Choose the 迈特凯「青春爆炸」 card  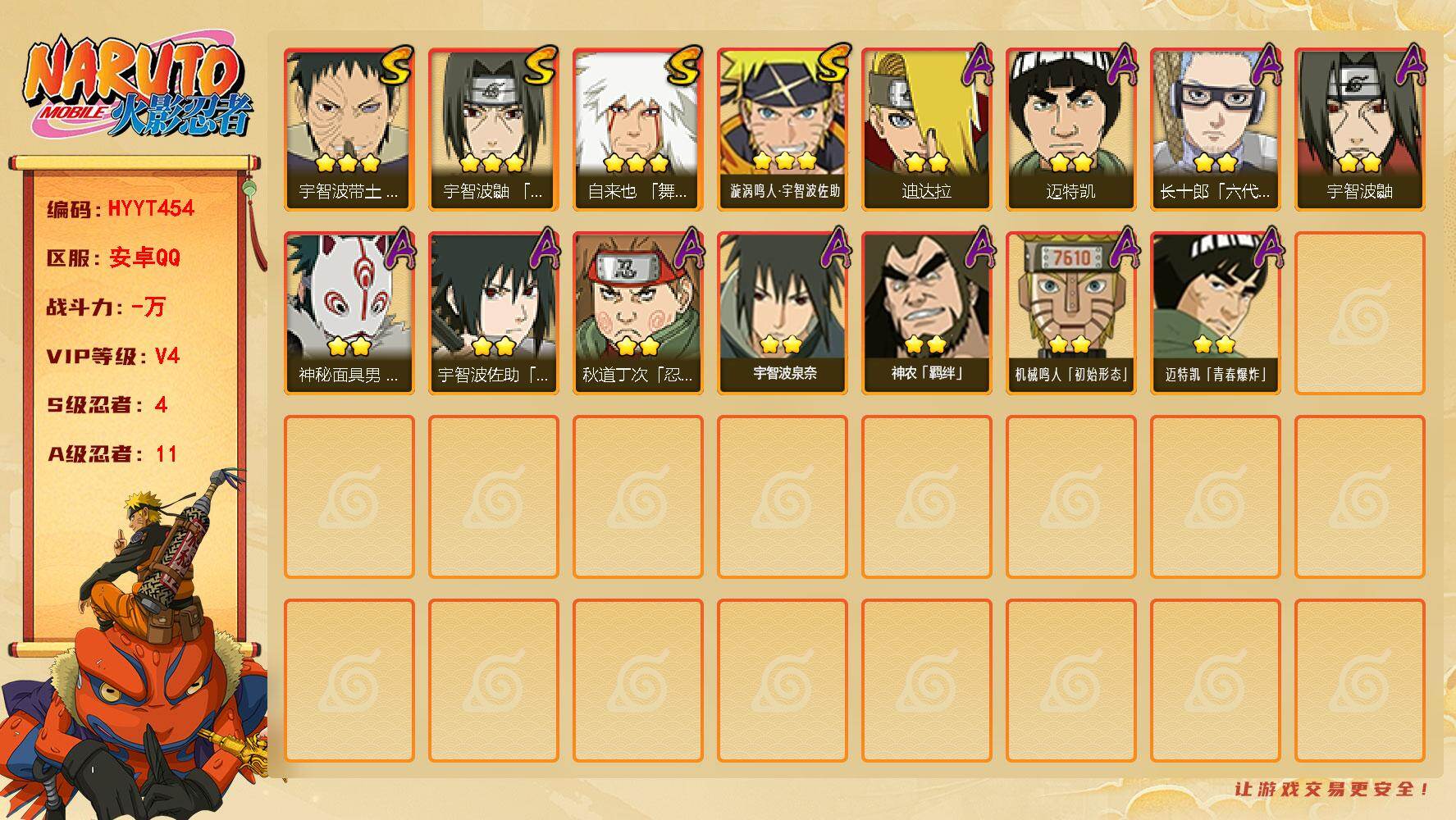1216,313
